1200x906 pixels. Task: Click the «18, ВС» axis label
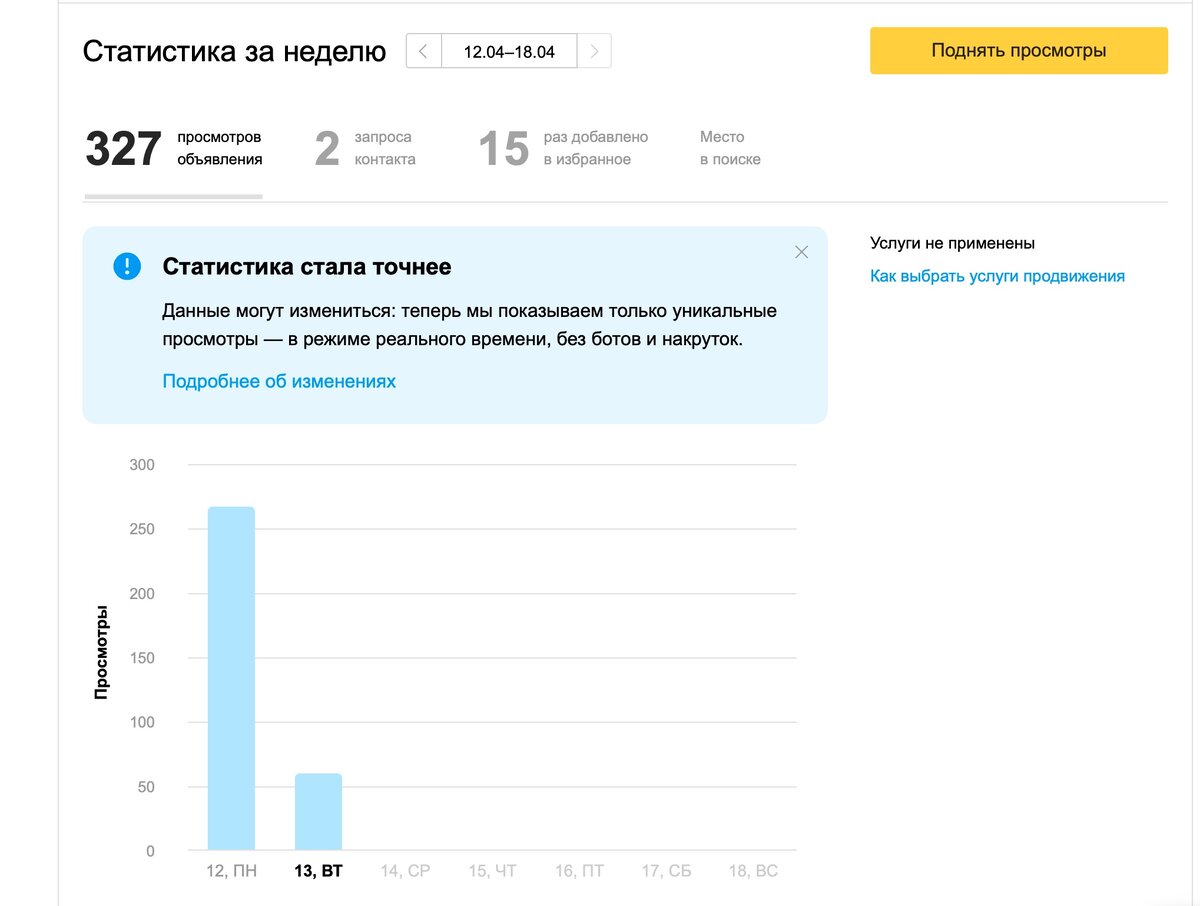pos(752,870)
